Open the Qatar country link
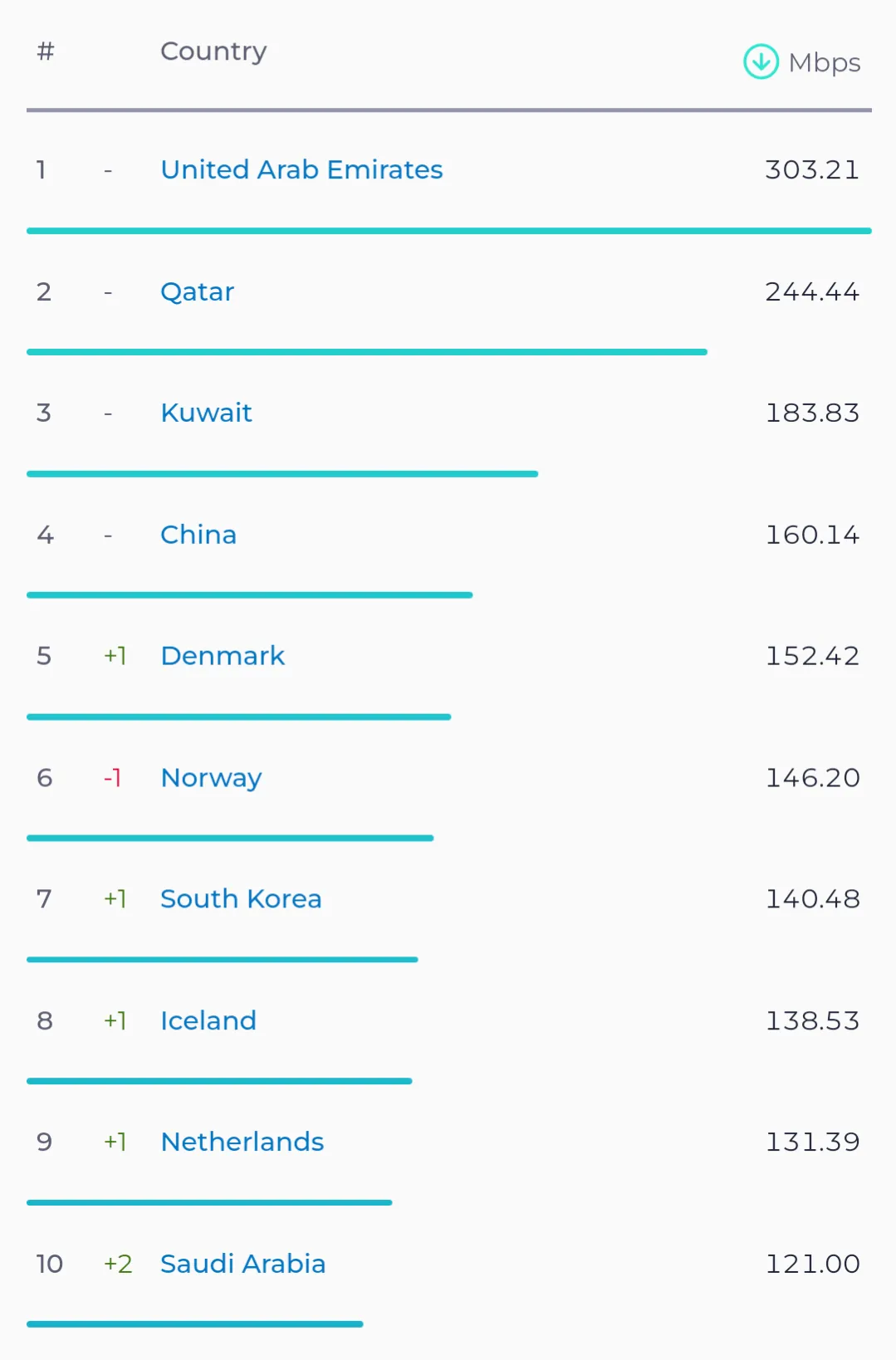 pos(197,291)
